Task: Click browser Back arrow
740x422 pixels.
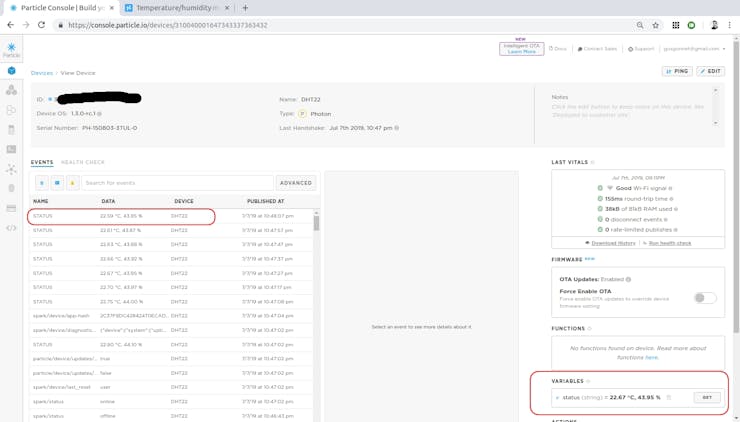Action: [10, 25]
